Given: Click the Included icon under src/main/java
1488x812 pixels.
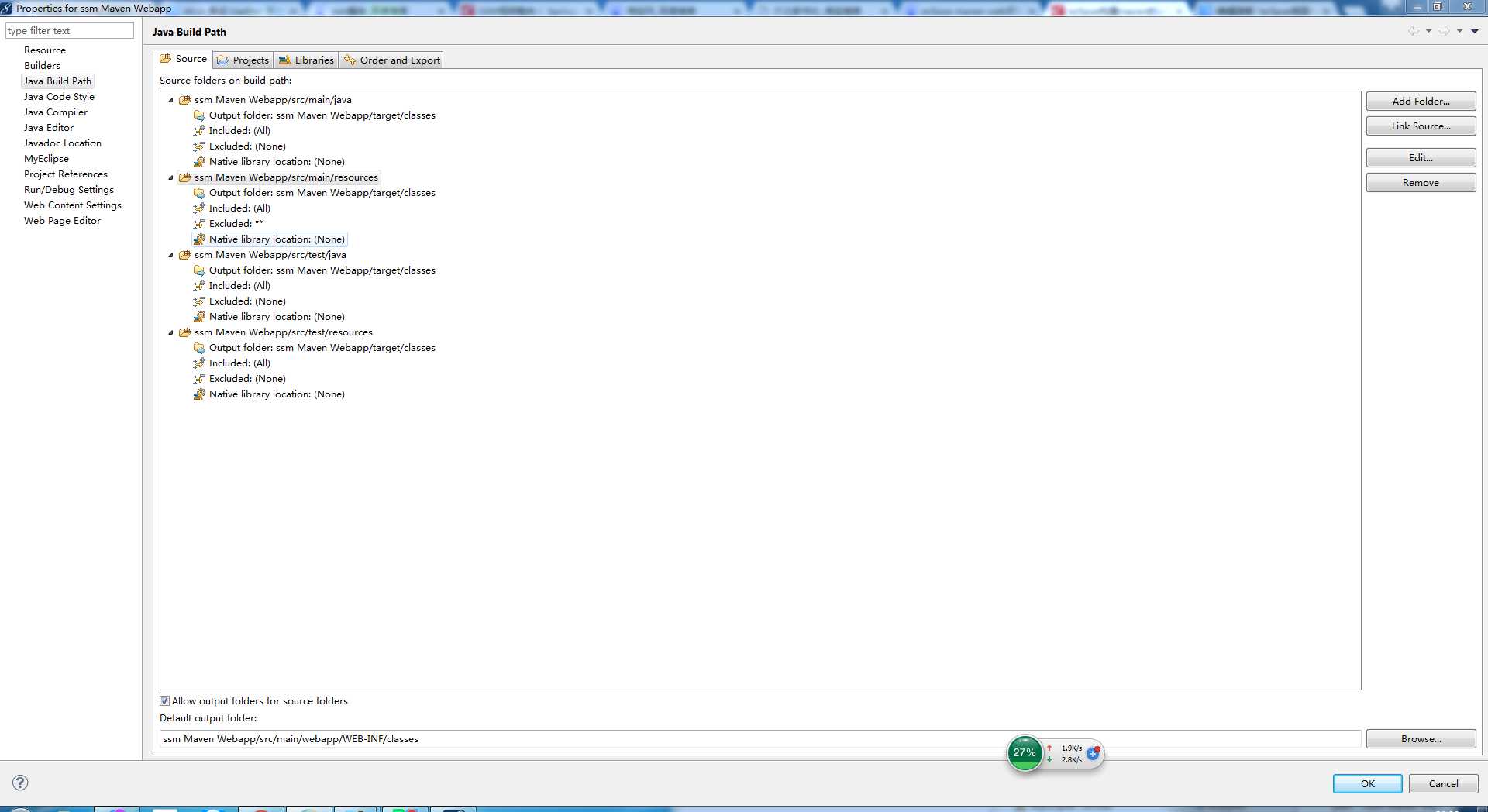Looking at the screenshot, I should (x=199, y=131).
